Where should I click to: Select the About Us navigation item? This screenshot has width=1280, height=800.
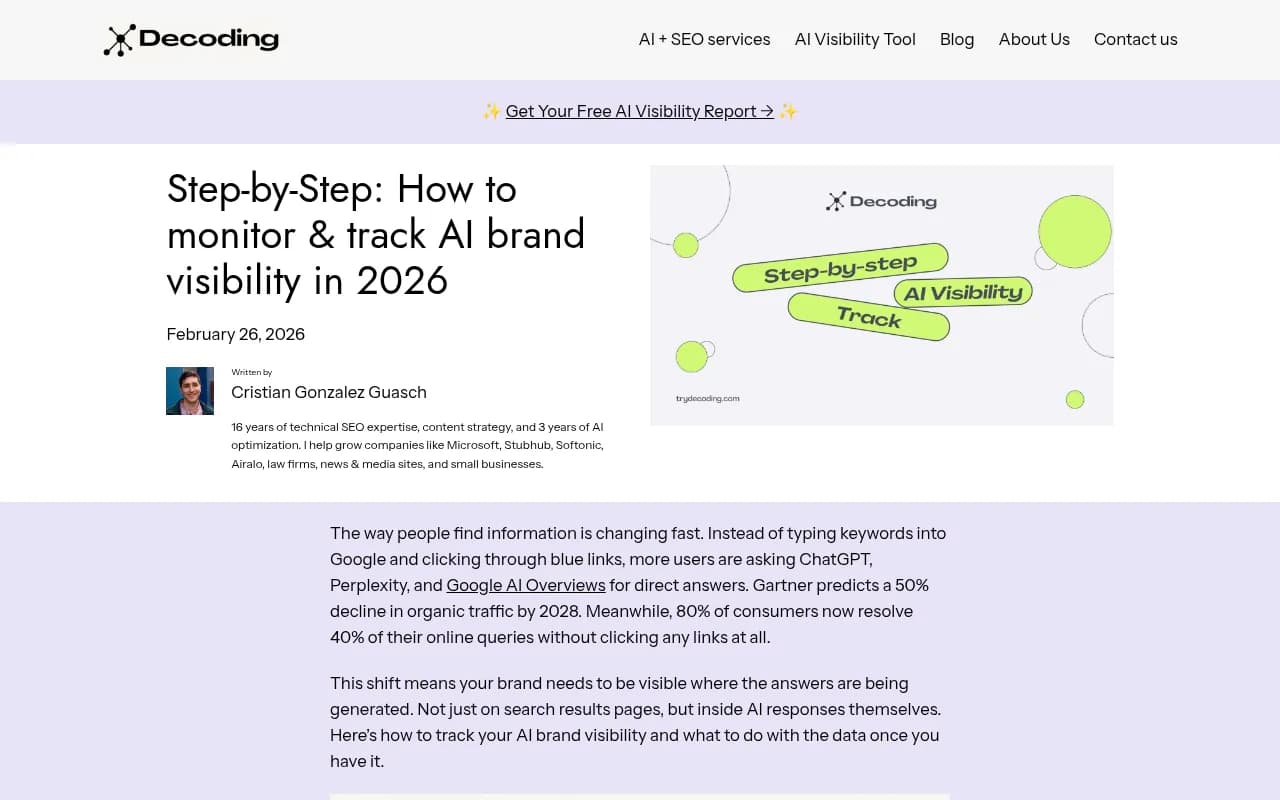click(1034, 39)
